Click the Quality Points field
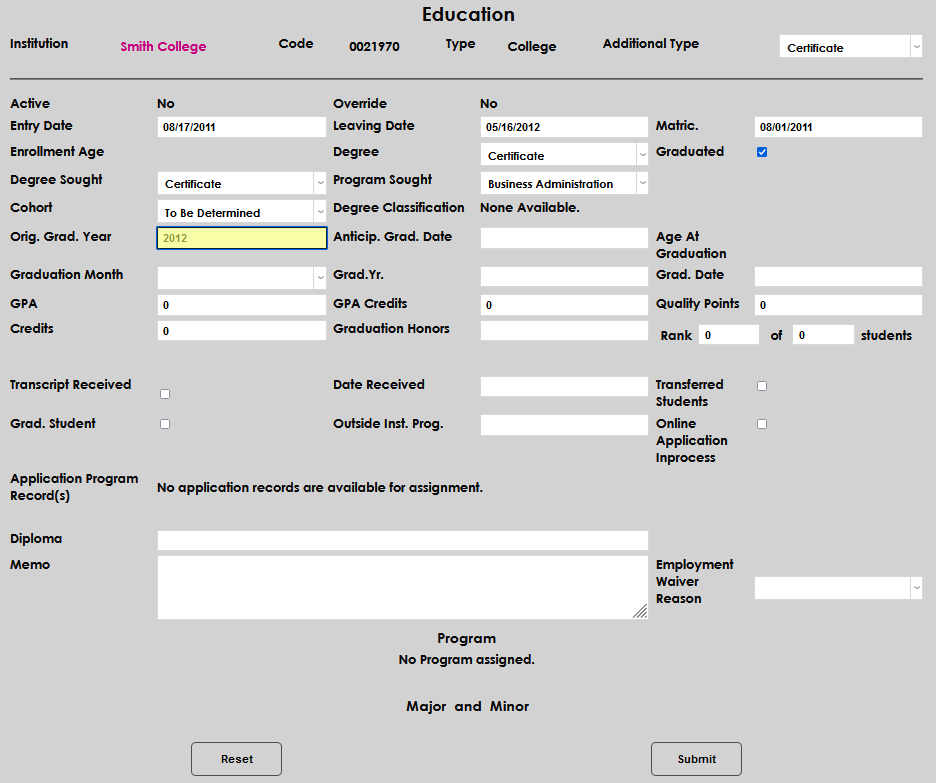The height and width of the screenshot is (783, 936). 838,305
